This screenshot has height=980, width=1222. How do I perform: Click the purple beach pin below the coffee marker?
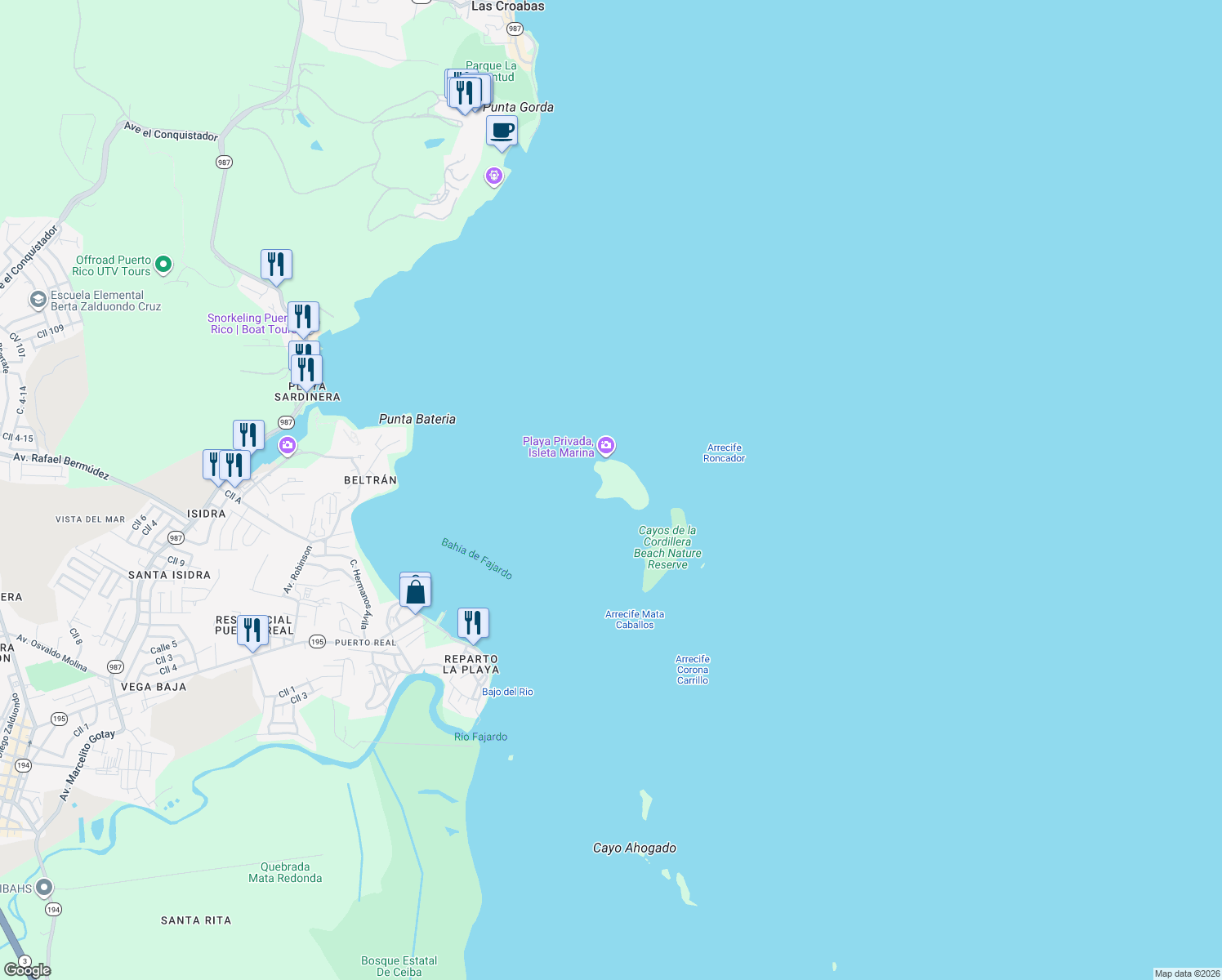[493, 175]
